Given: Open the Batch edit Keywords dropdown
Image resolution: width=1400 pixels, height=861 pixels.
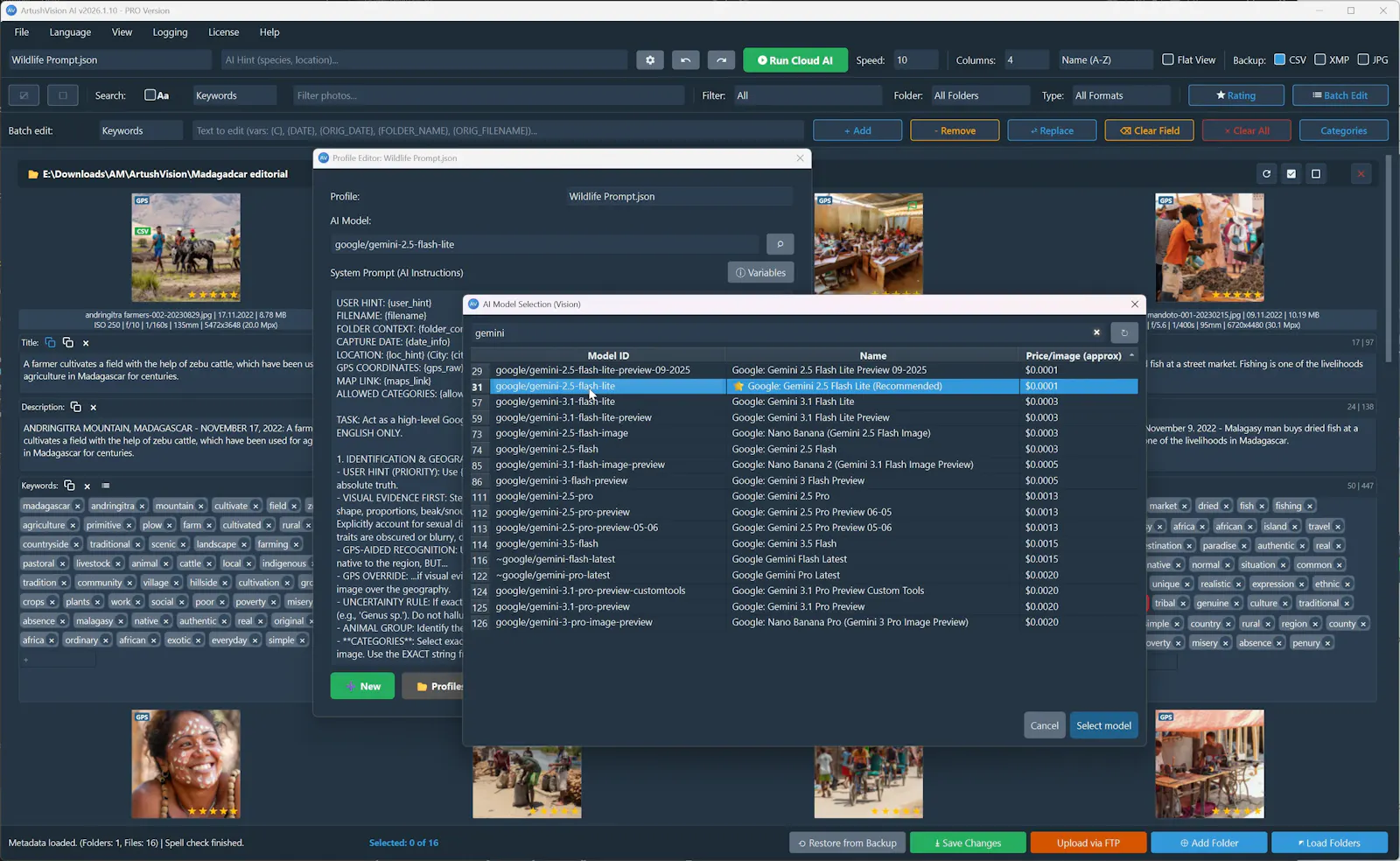Looking at the screenshot, I should [x=141, y=130].
